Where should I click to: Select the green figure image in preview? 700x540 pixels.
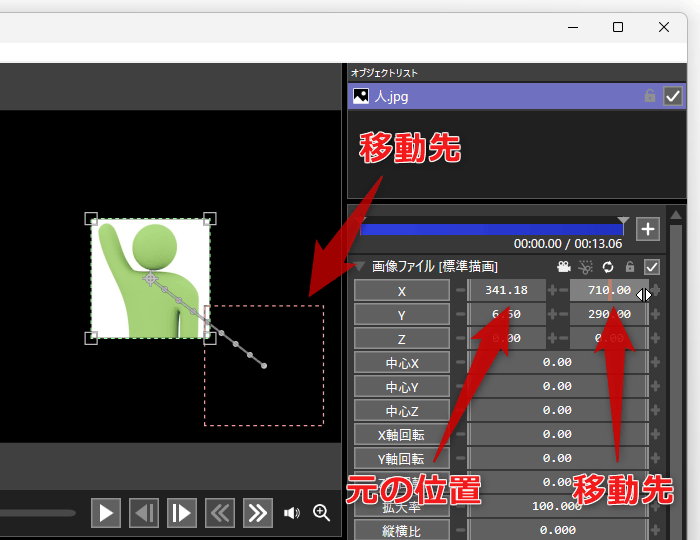150,278
